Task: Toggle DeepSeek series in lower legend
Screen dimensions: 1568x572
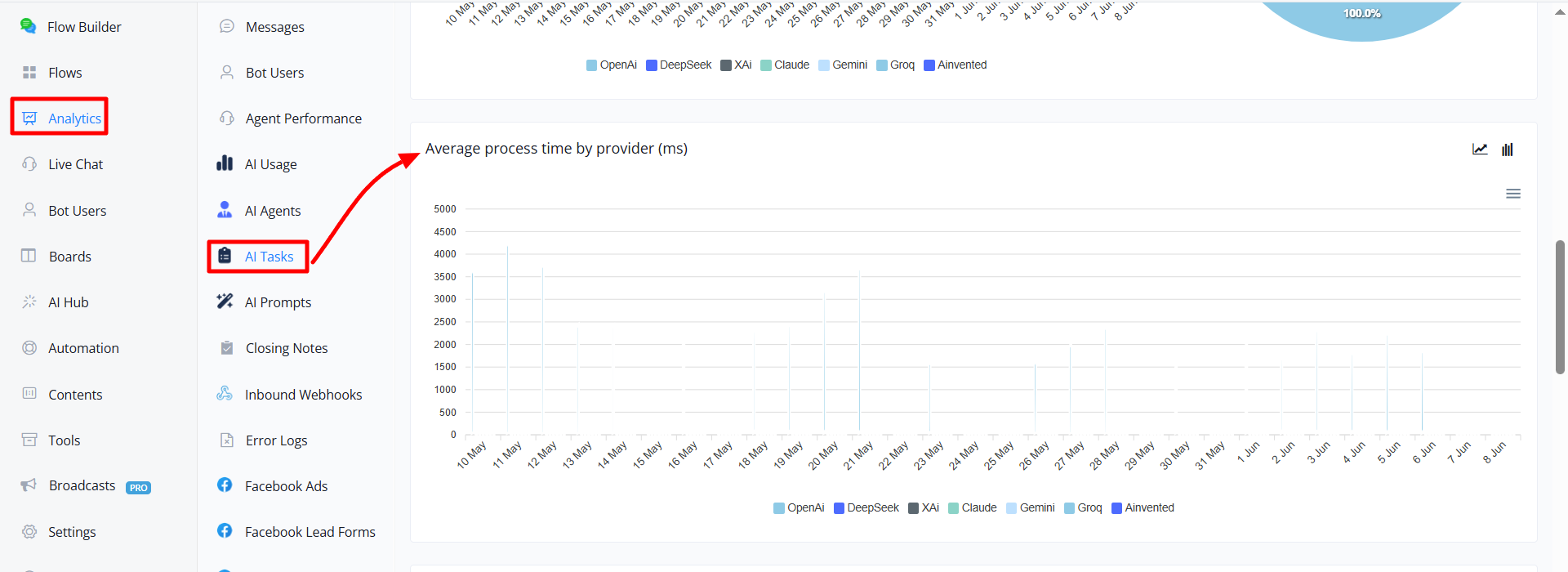Action: pos(866,508)
